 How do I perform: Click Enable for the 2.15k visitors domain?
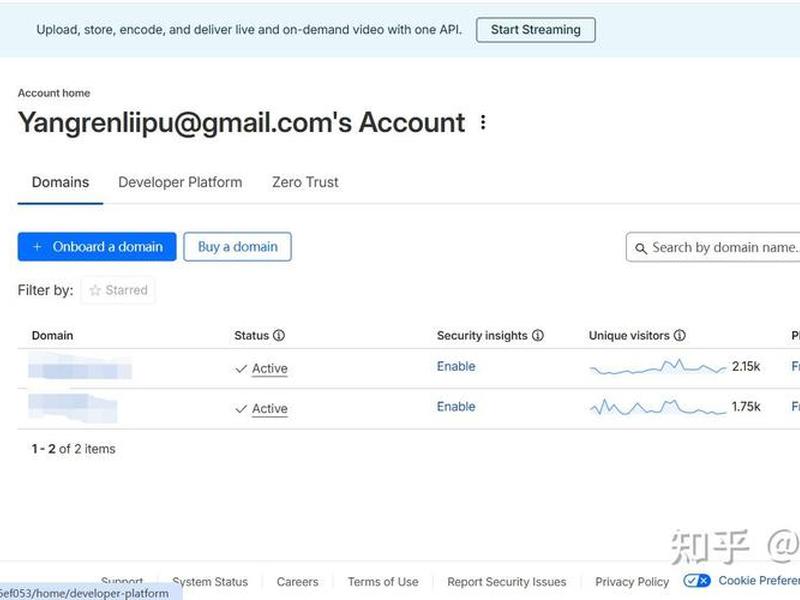click(456, 366)
